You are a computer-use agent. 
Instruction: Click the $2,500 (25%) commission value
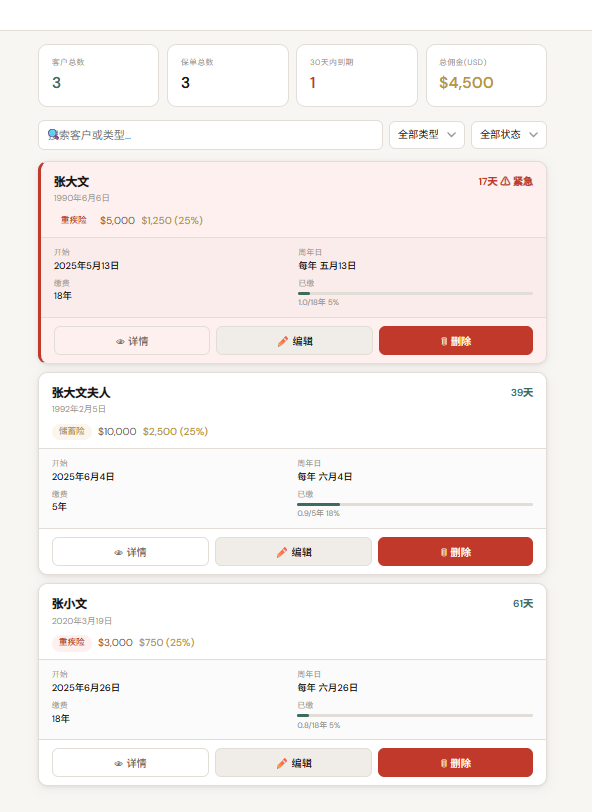[176, 431]
